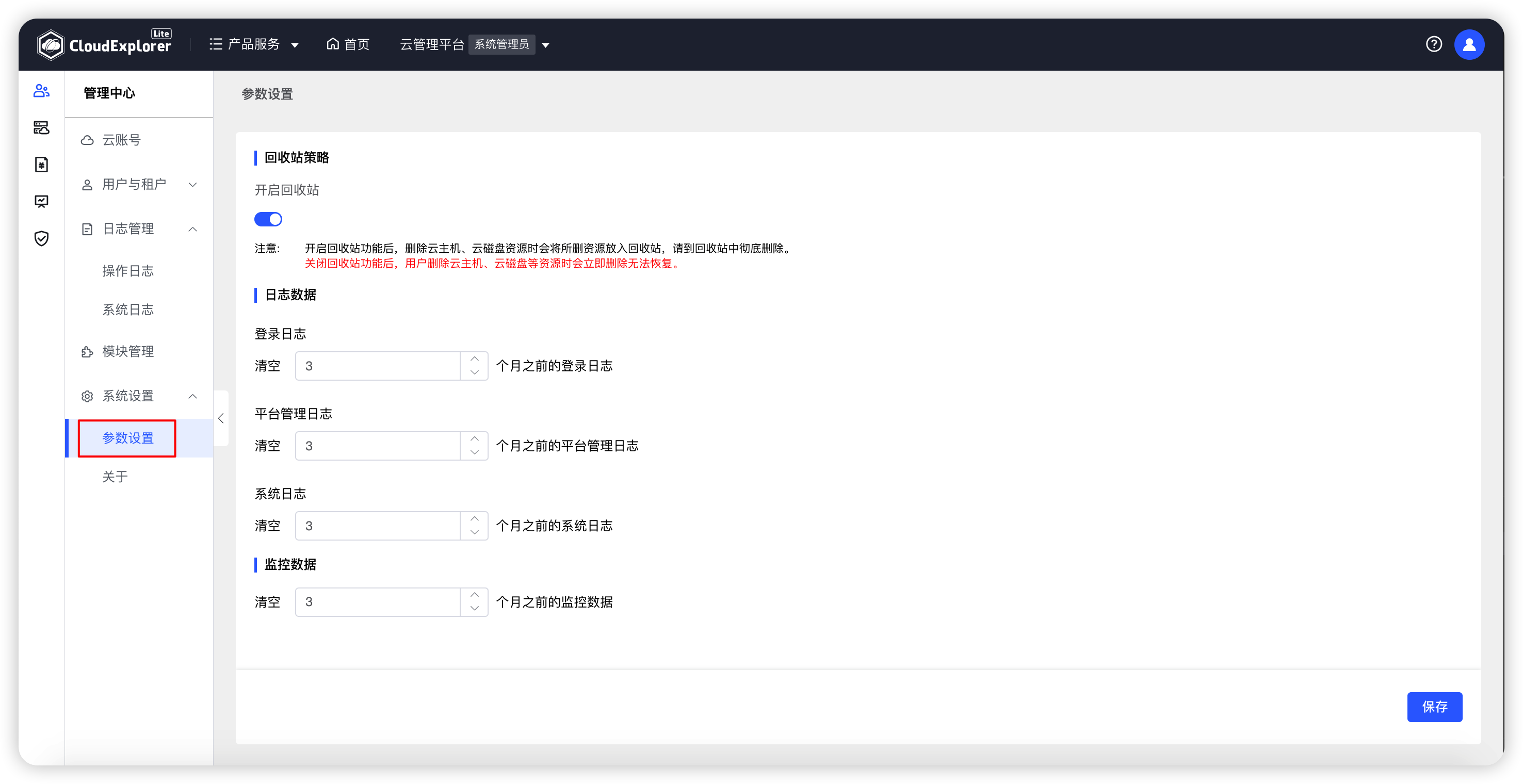Screen dimensions: 1523x784
Task: Increase 监控数据 months value
Action: [474, 595]
